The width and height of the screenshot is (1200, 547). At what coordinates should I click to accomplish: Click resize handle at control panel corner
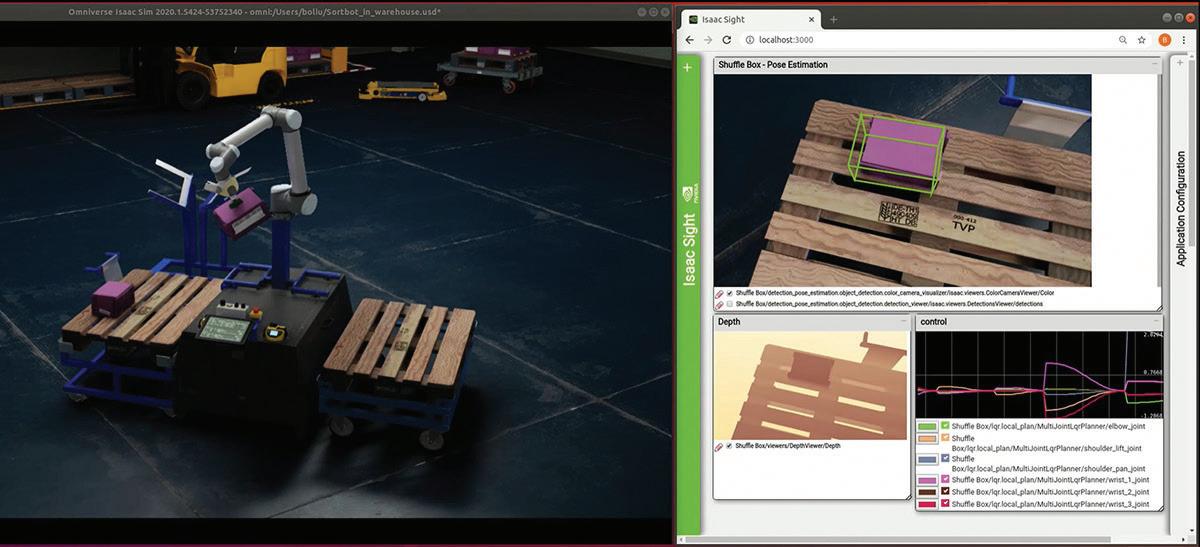(1160, 507)
